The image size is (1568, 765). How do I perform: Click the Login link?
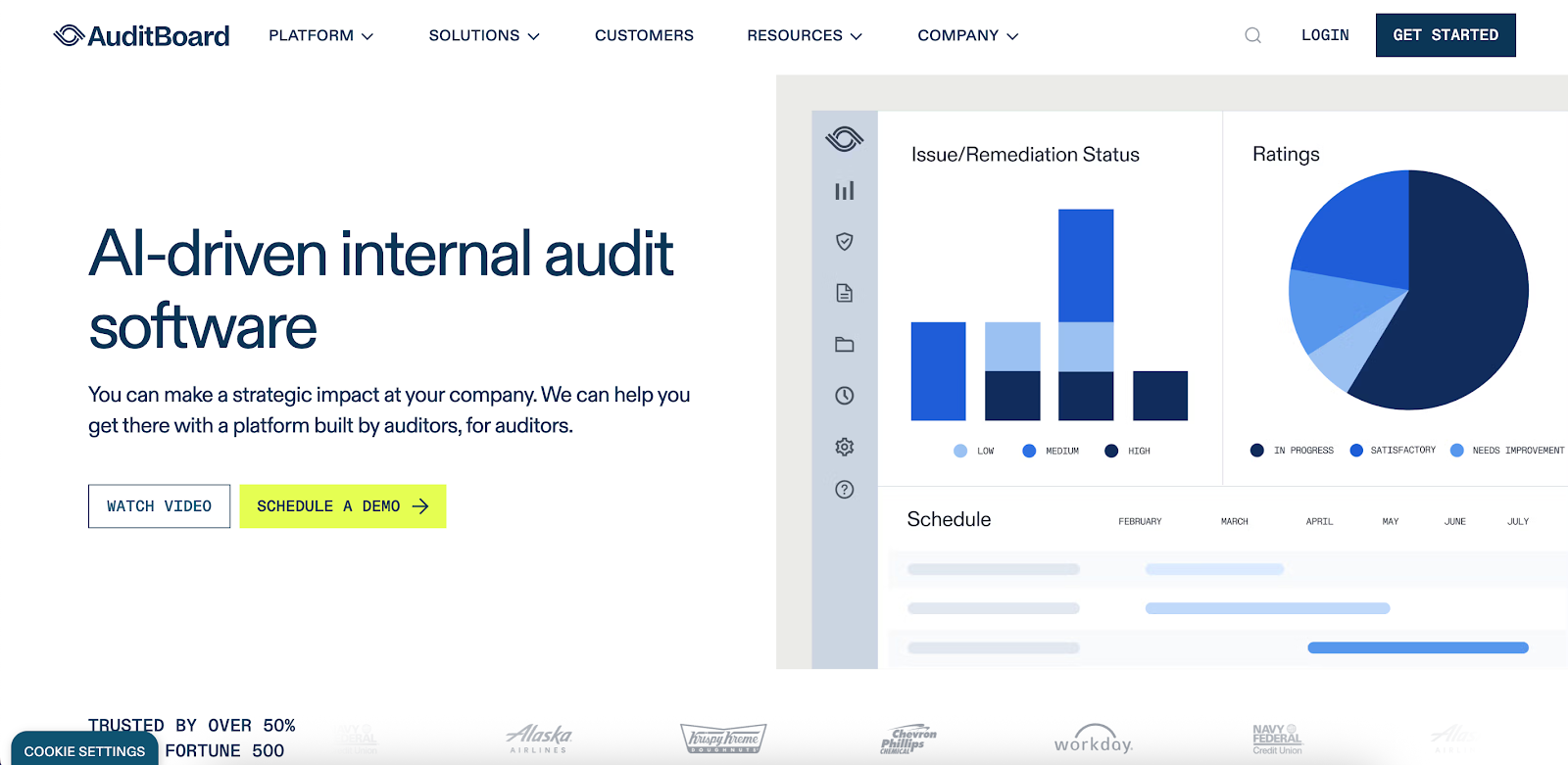point(1325,35)
